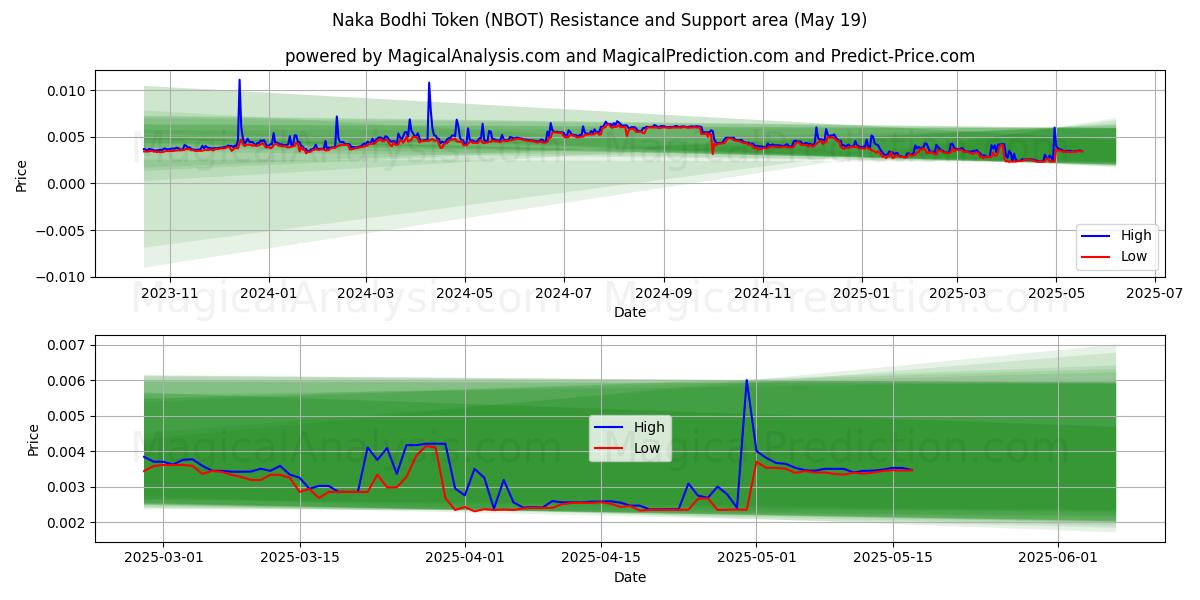Click the '2025-06-01' tick label
The height and width of the screenshot is (600, 1200).
(1060, 558)
